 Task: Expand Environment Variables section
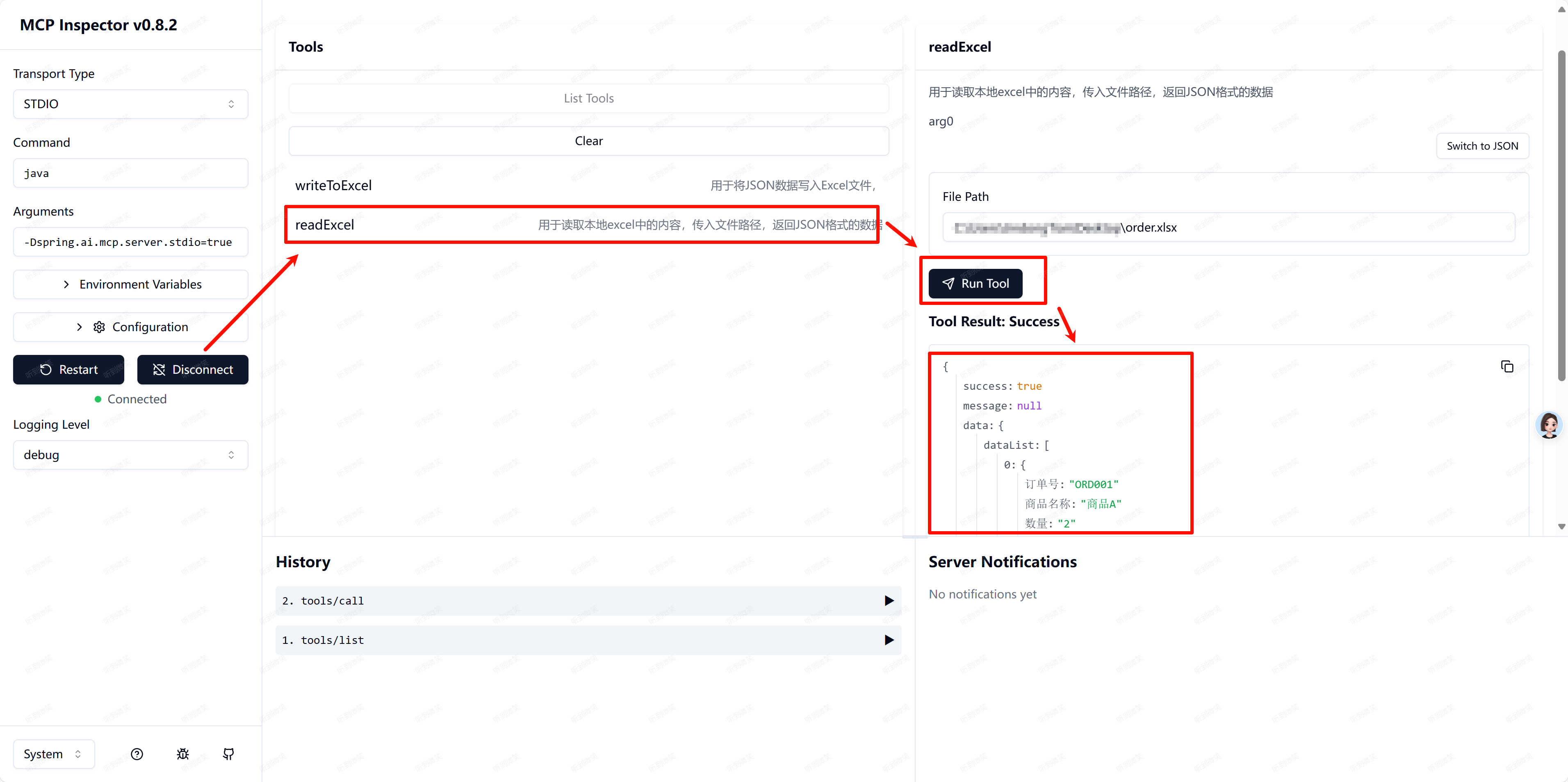[130, 284]
